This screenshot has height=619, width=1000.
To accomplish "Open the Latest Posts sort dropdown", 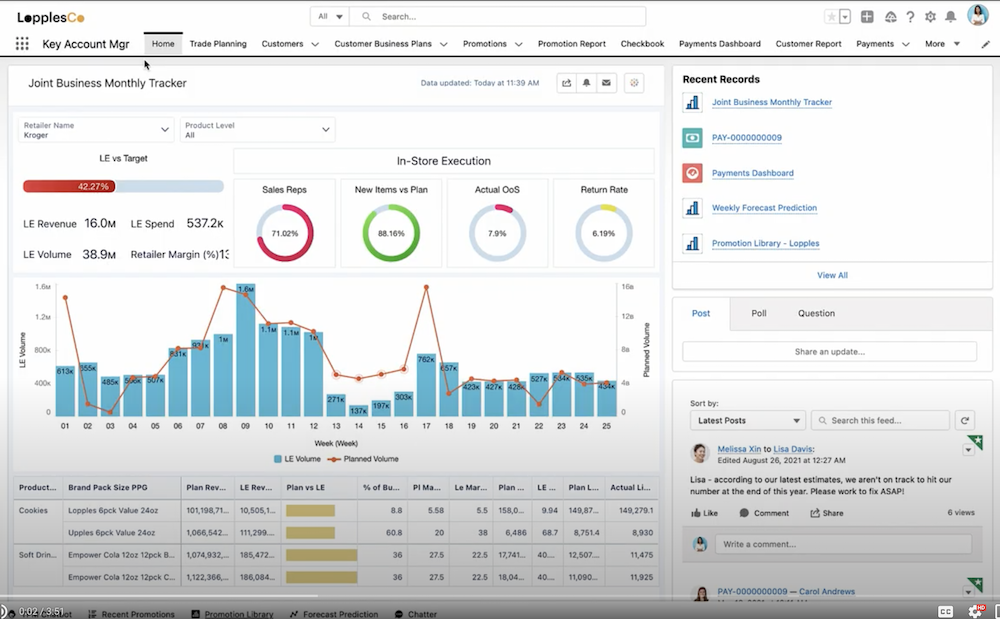I will tap(747, 421).
